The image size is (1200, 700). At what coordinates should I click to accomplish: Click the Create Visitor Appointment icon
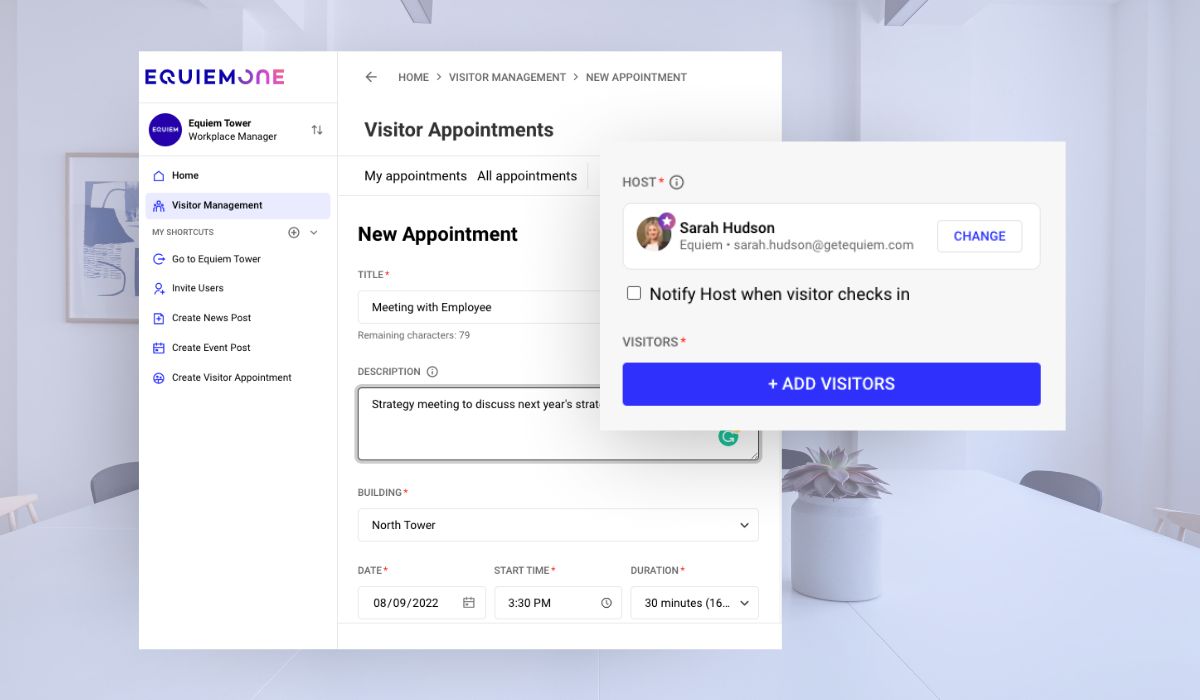click(159, 378)
